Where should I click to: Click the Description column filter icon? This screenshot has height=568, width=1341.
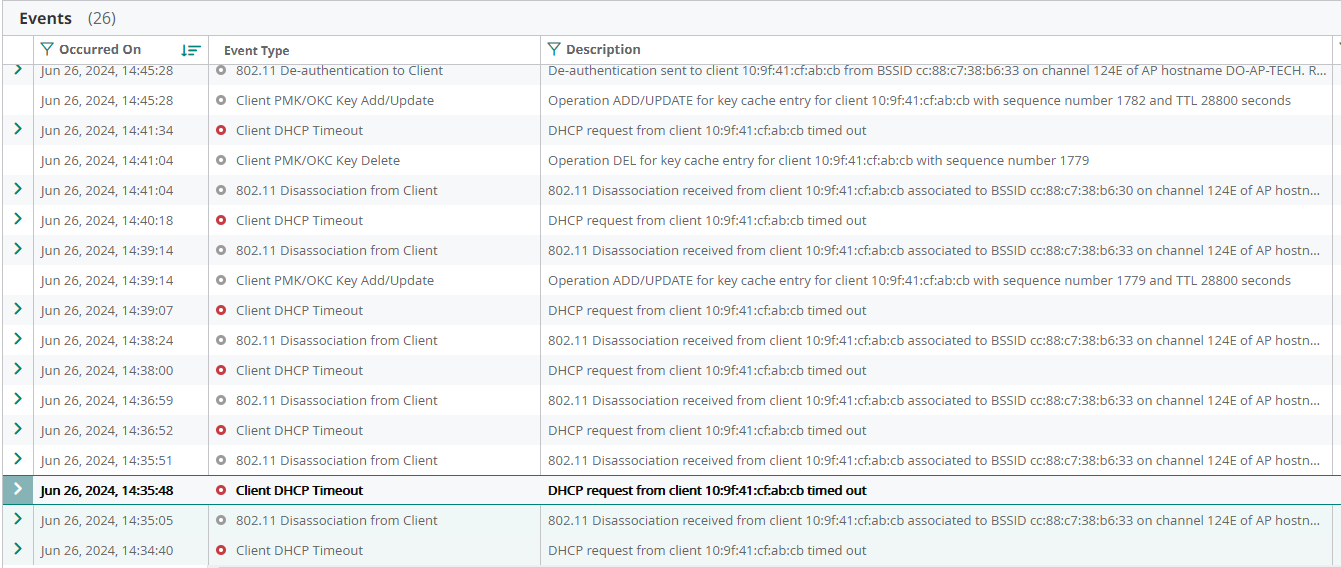554,49
